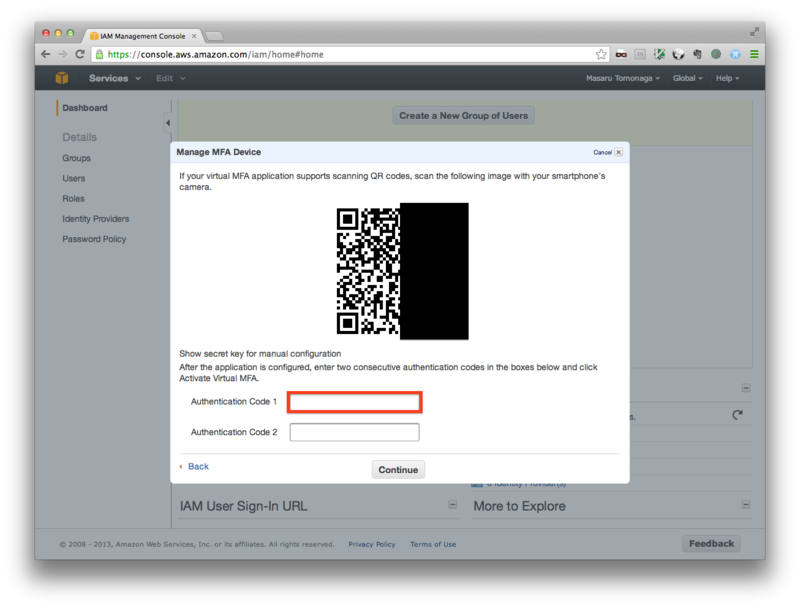800x608 pixels.
Task: Open a new browser tab
Action: click(214, 36)
